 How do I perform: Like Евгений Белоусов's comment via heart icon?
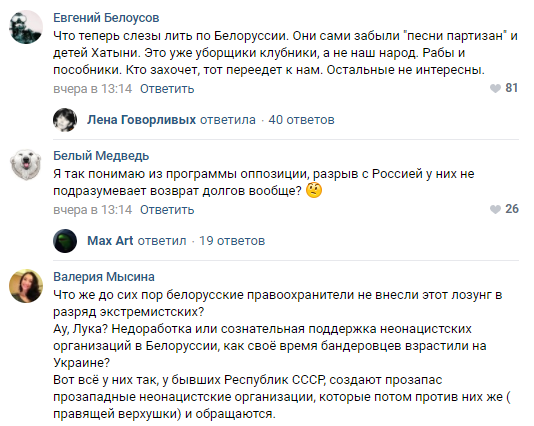(x=495, y=89)
